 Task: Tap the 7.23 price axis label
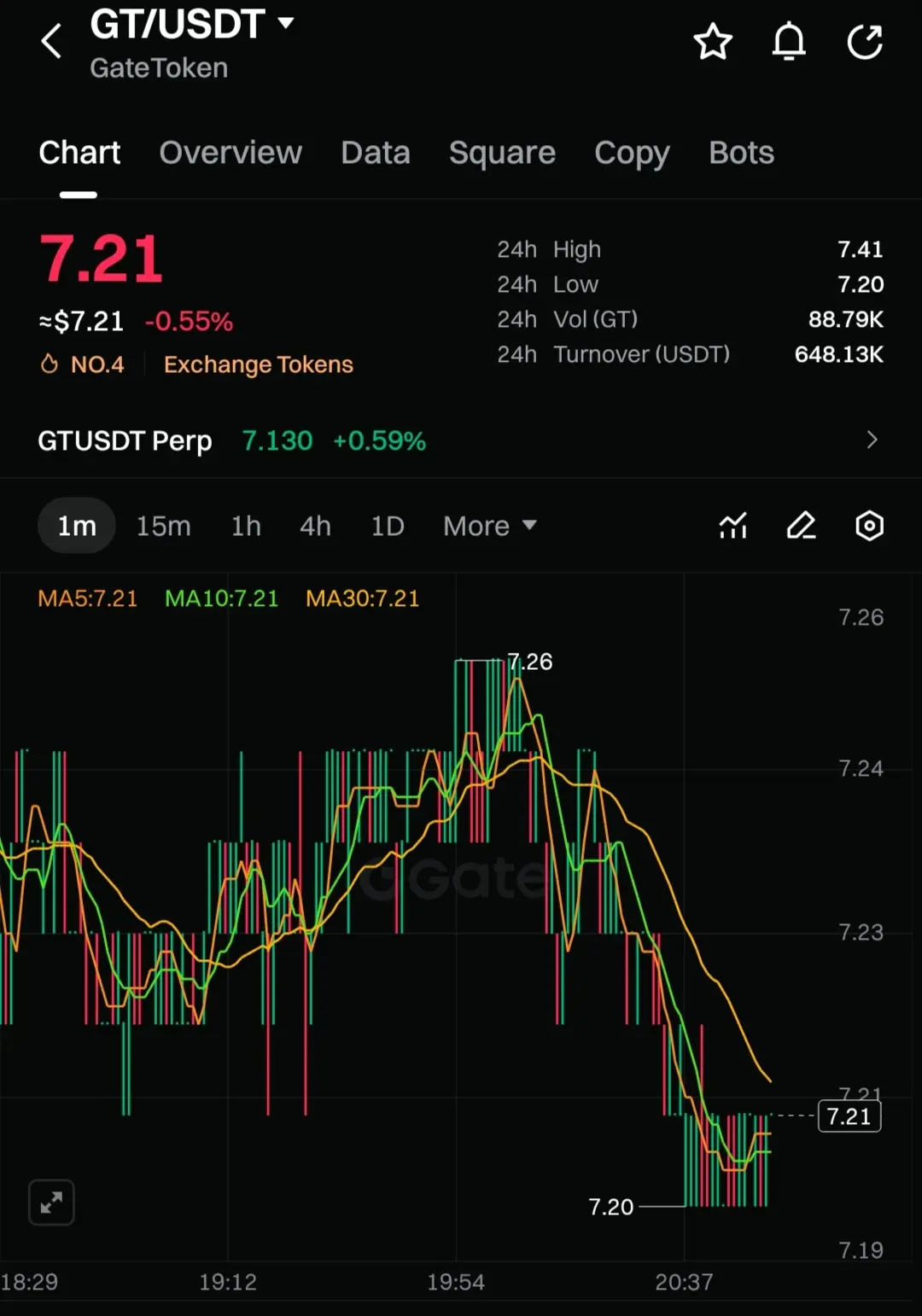click(861, 932)
